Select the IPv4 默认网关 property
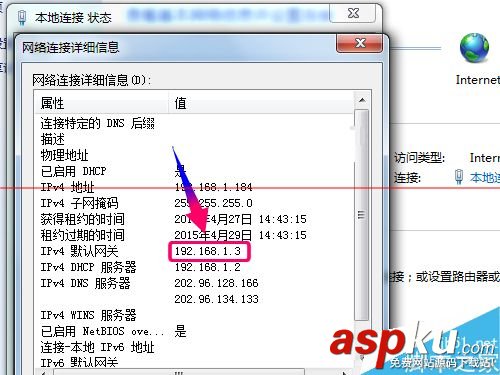The width and height of the screenshot is (500, 375). click(x=79, y=251)
